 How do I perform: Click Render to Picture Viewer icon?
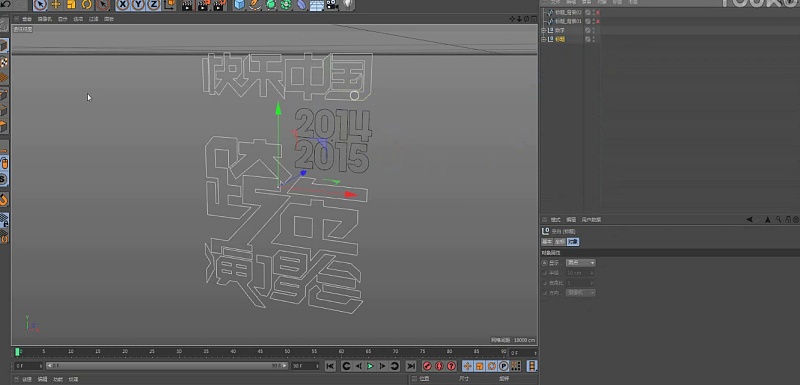point(204,5)
